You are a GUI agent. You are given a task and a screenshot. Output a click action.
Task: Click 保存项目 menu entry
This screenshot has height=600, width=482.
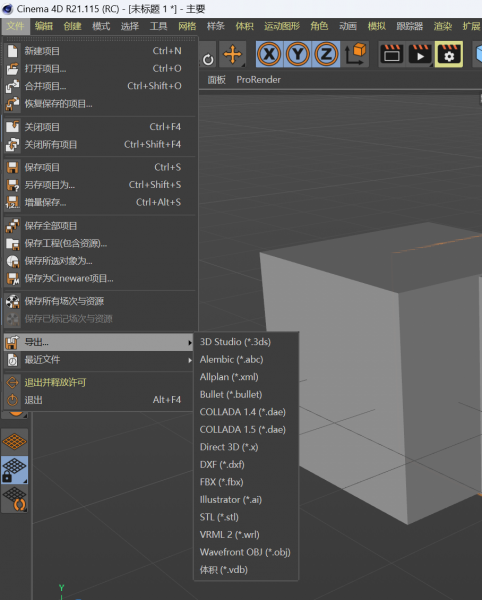point(99,167)
